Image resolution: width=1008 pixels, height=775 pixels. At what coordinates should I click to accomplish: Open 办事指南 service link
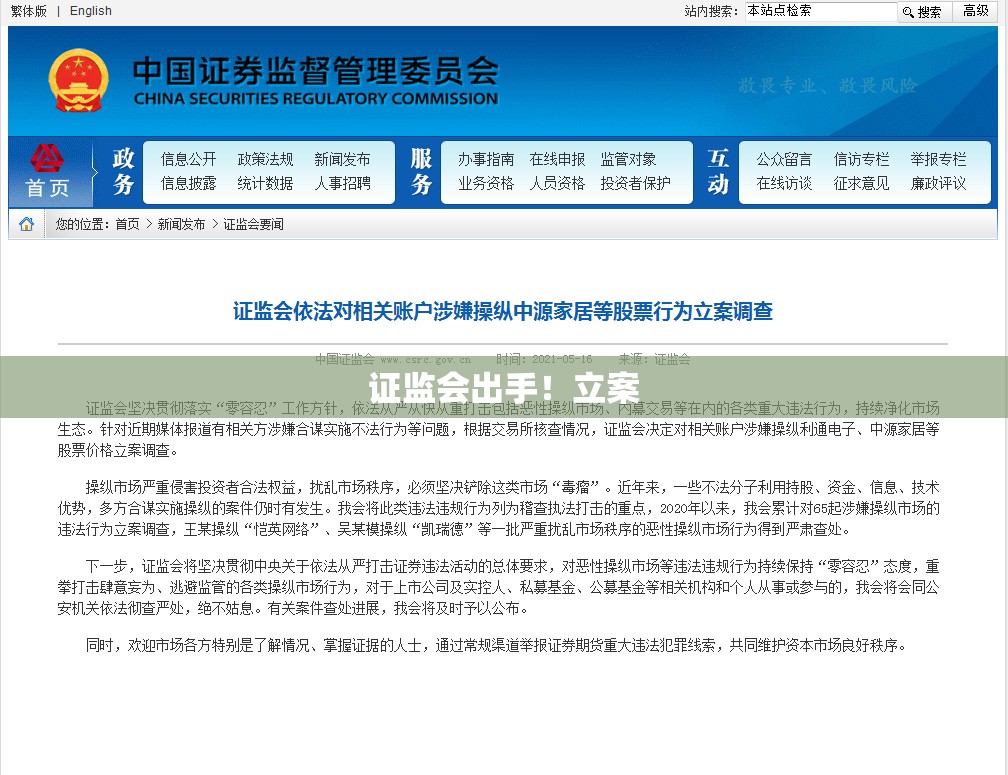485,159
